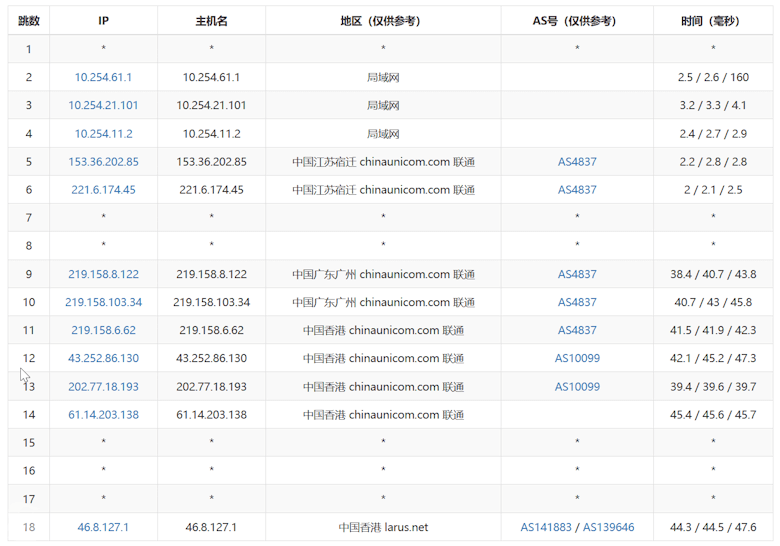
Task: Open IP link 153.36.202.85
Action: [x=103, y=162]
